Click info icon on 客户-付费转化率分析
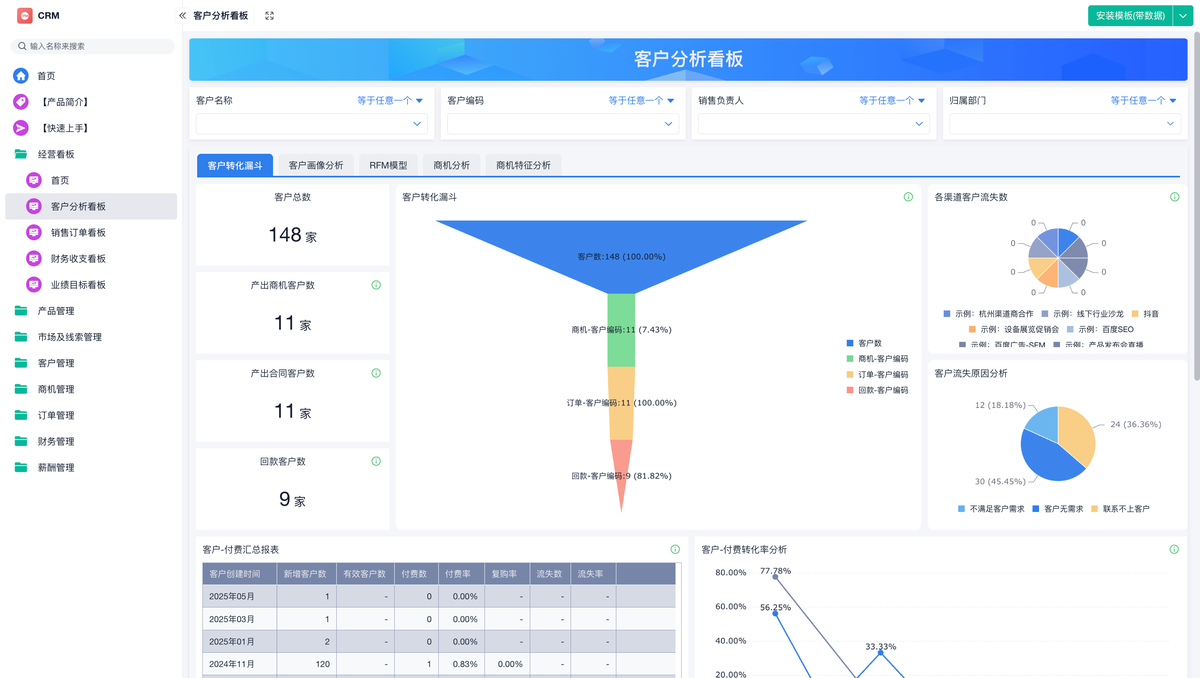The image size is (1200, 678). 1174,549
